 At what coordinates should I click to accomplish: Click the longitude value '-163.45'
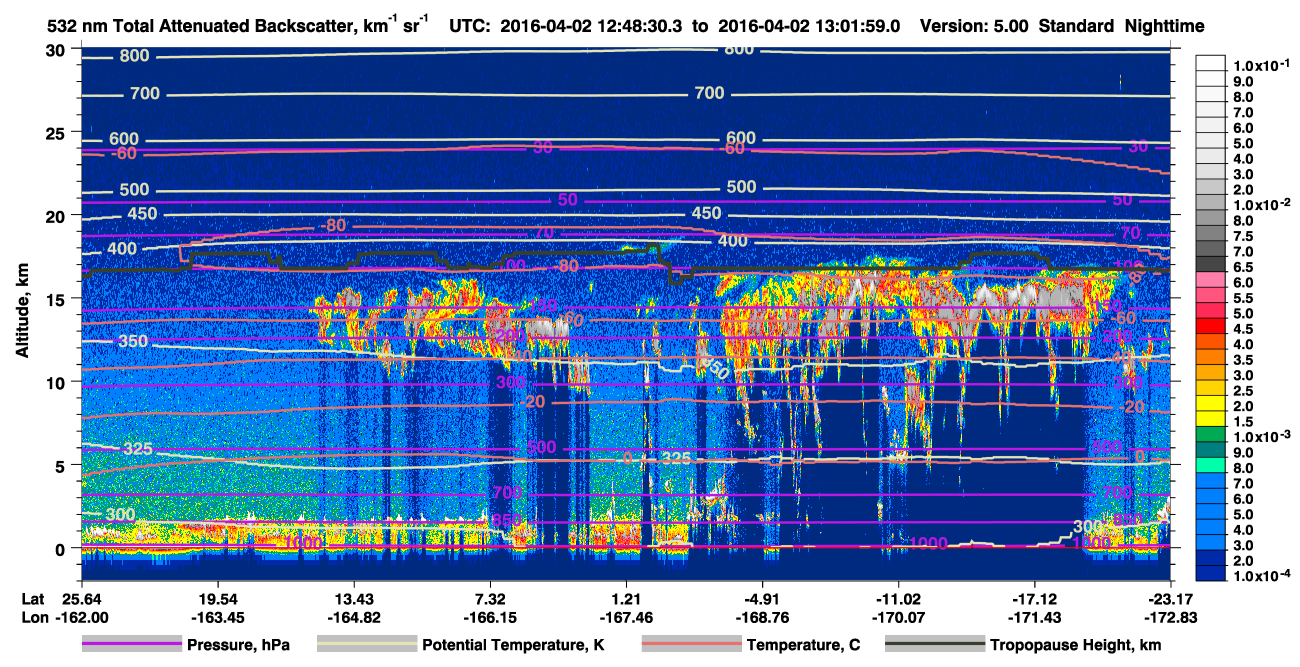(217, 617)
